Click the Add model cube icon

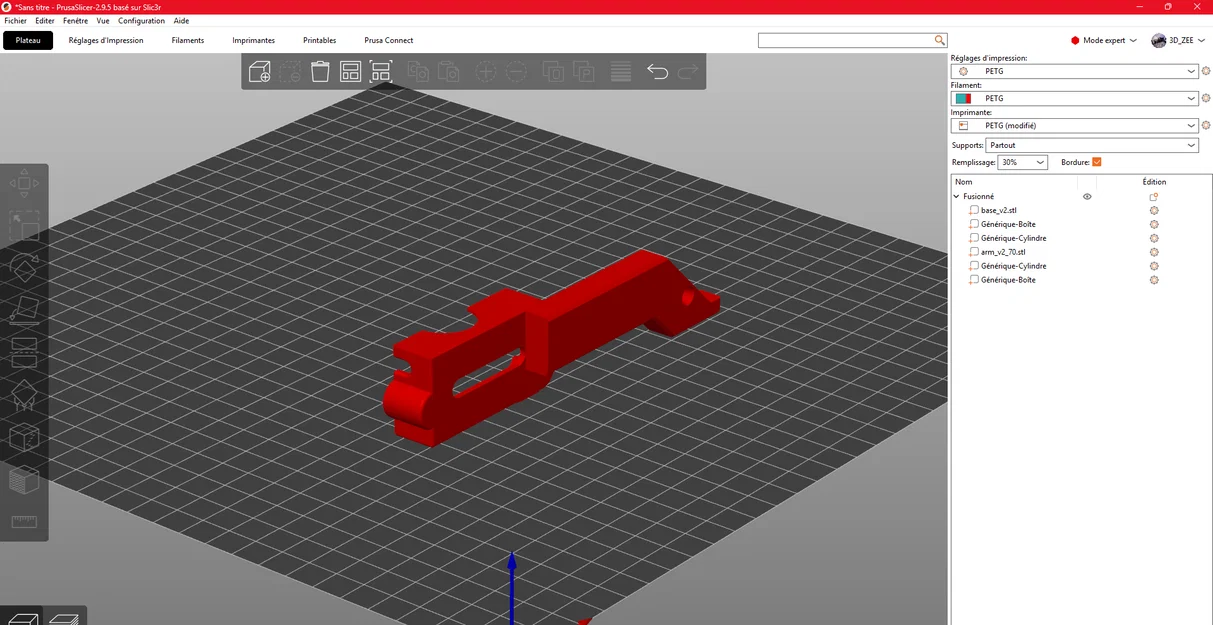click(x=259, y=71)
